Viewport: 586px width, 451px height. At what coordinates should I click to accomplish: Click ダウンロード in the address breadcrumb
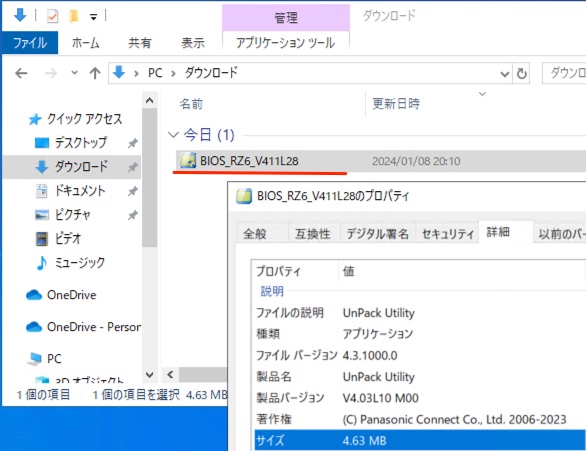pos(211,73)
